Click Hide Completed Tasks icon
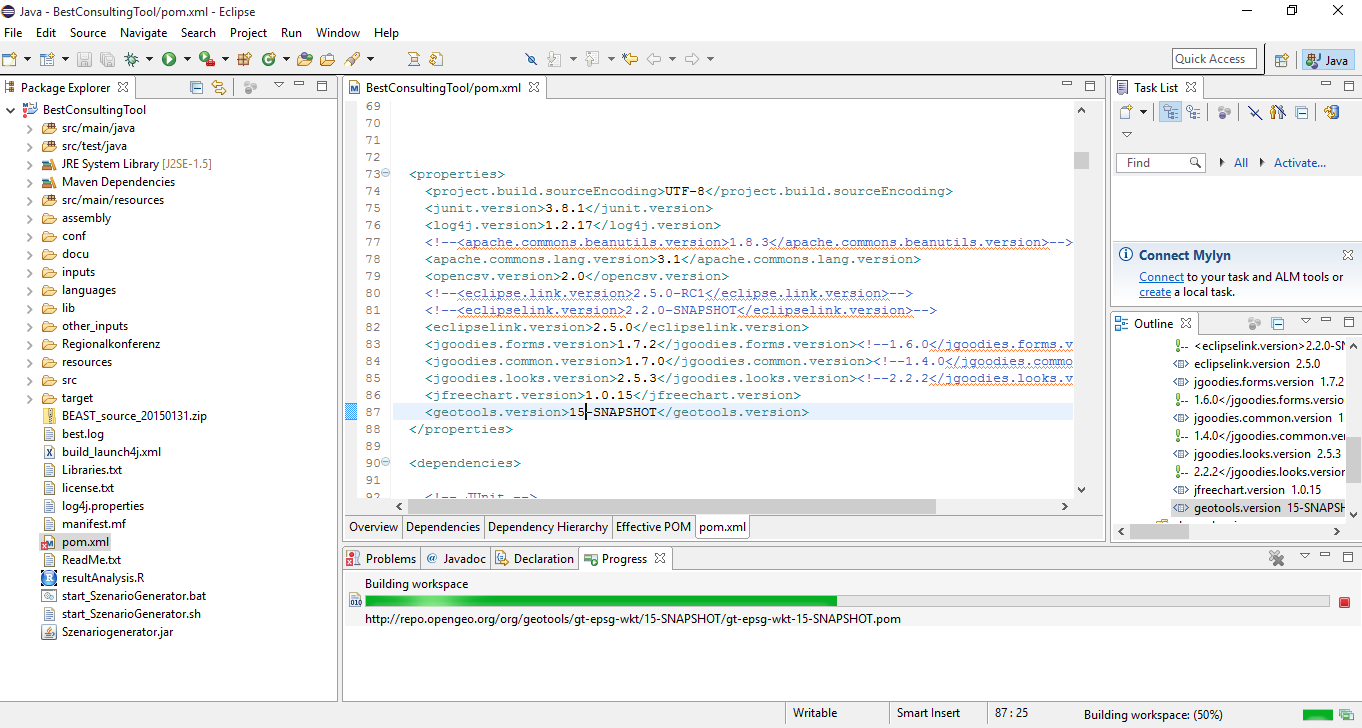The height and width of the screenshot is (728, 1362). click(x=1254, y=112)
